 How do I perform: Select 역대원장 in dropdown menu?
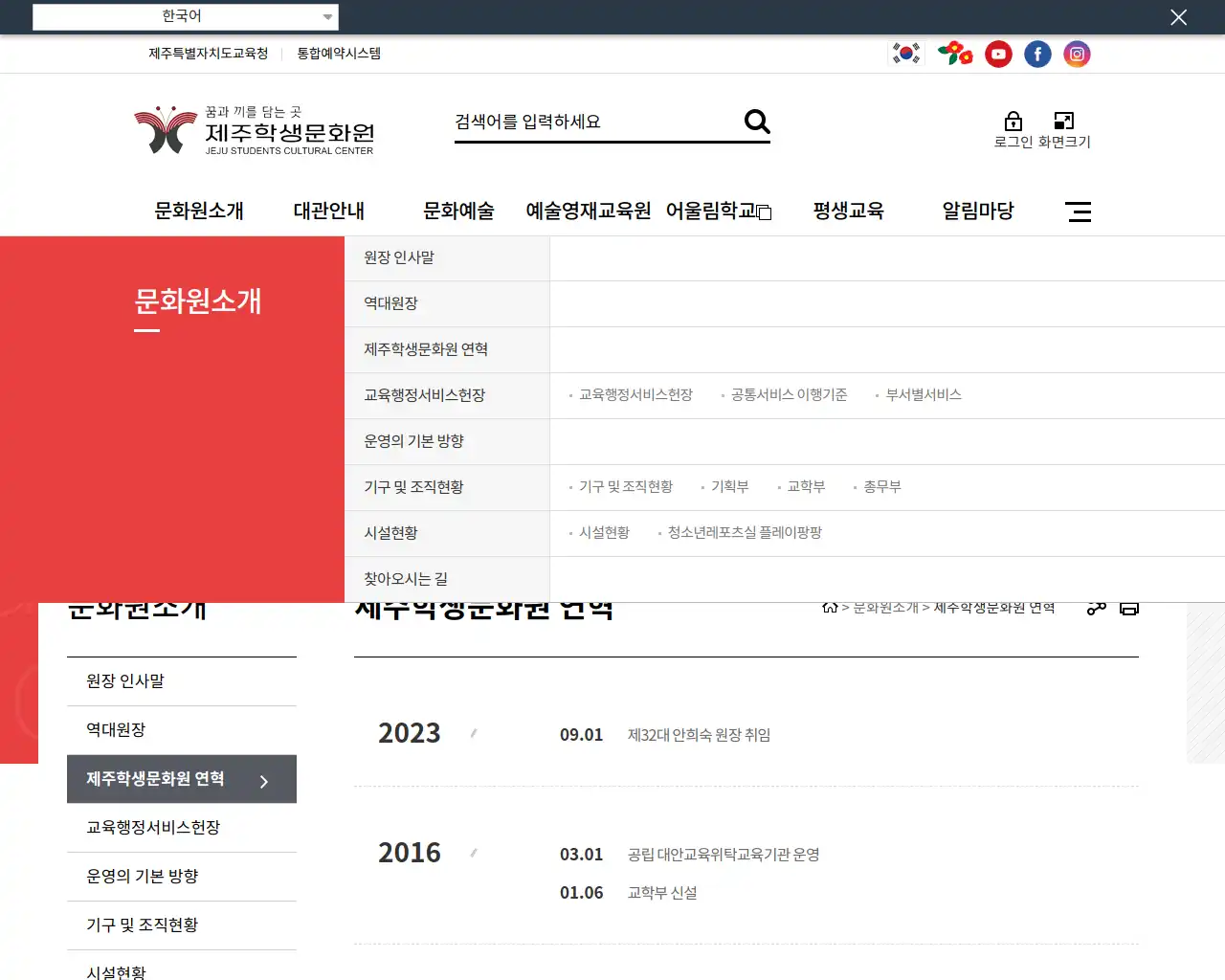coord(447,304)
